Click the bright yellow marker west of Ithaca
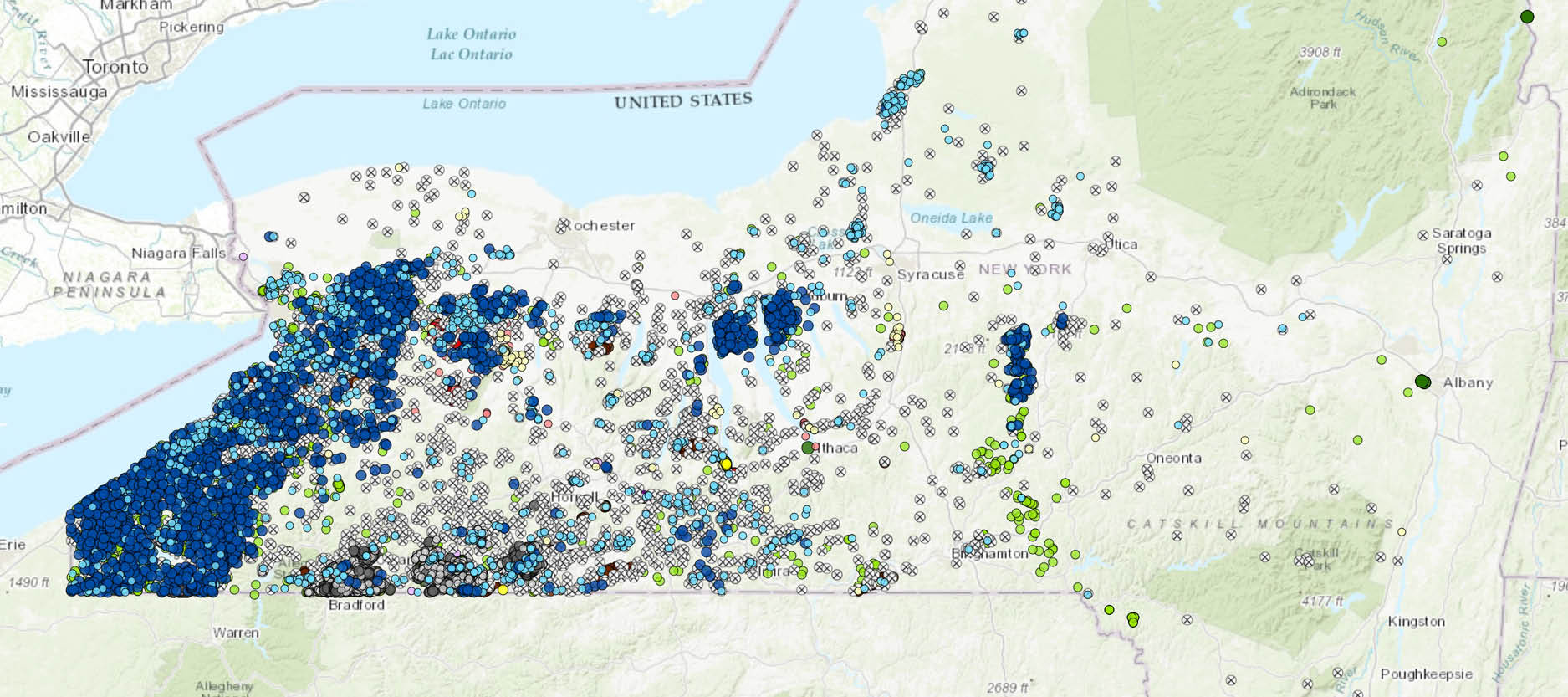This screenshot has height=697, width=1568. tap(726, 464)
